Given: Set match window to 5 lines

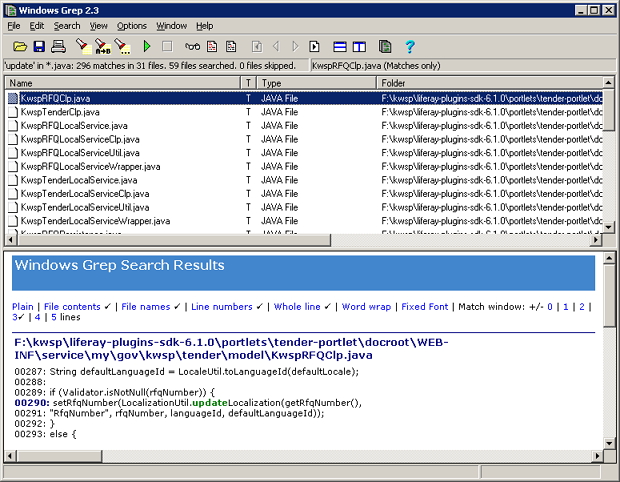Looking at the screenshot, I should (54, 317).
